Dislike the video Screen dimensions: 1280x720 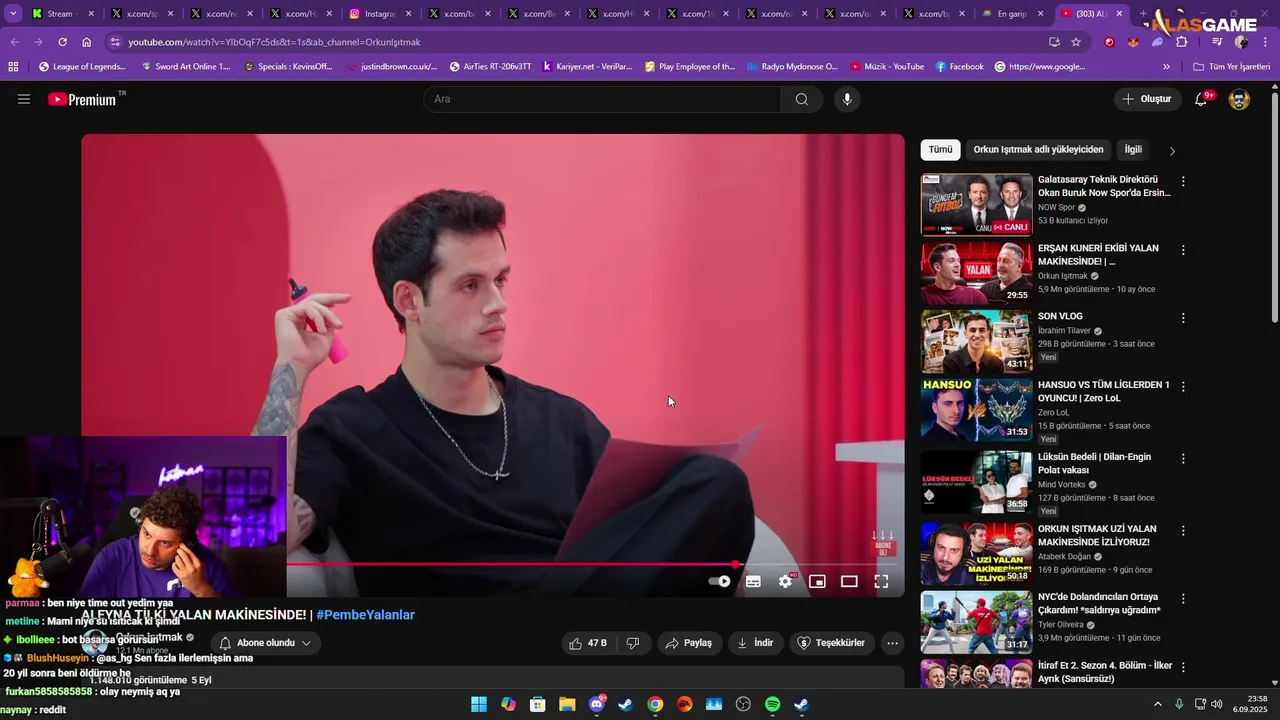point(633,643)
